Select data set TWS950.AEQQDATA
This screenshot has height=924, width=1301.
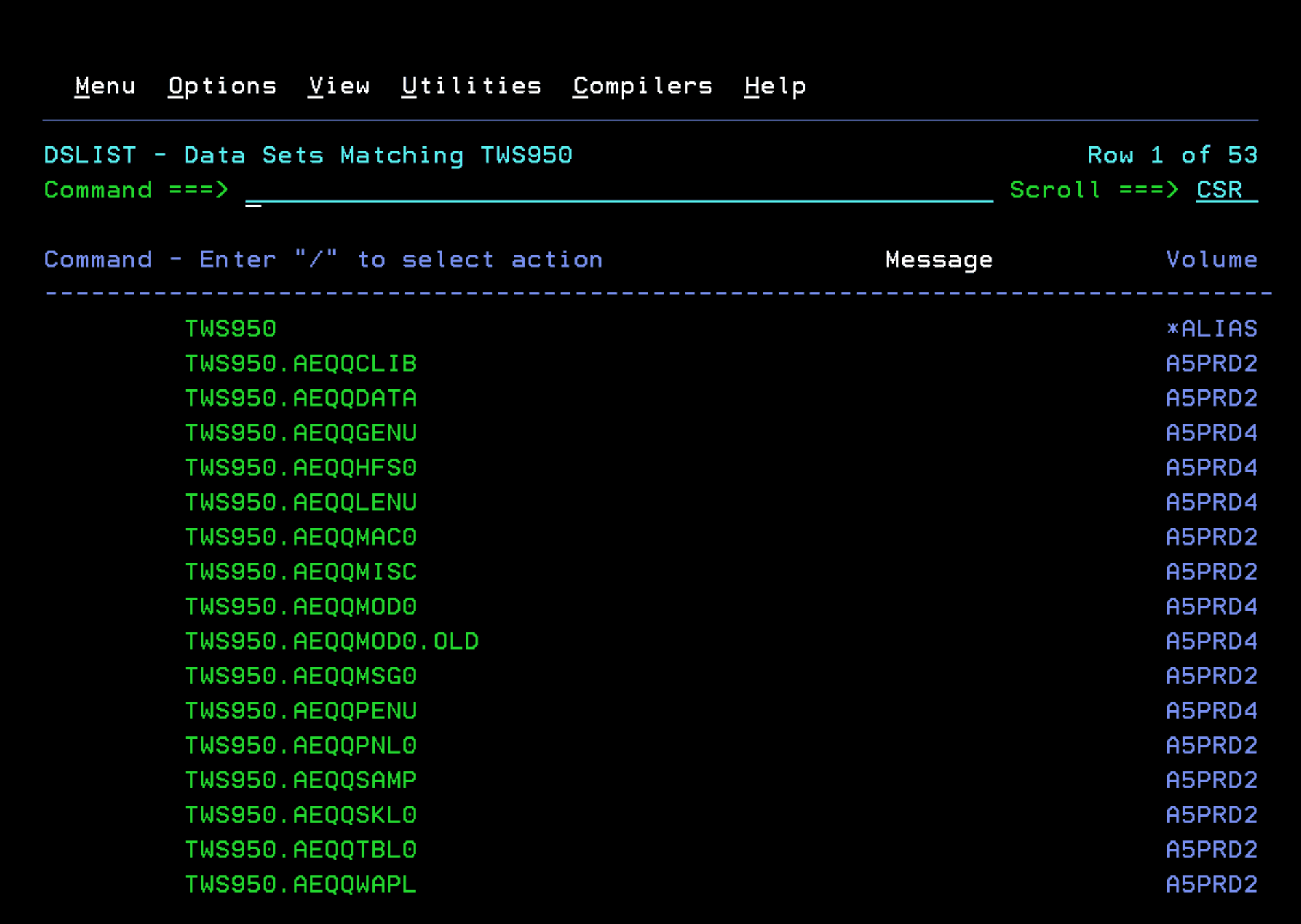[301, 399]
